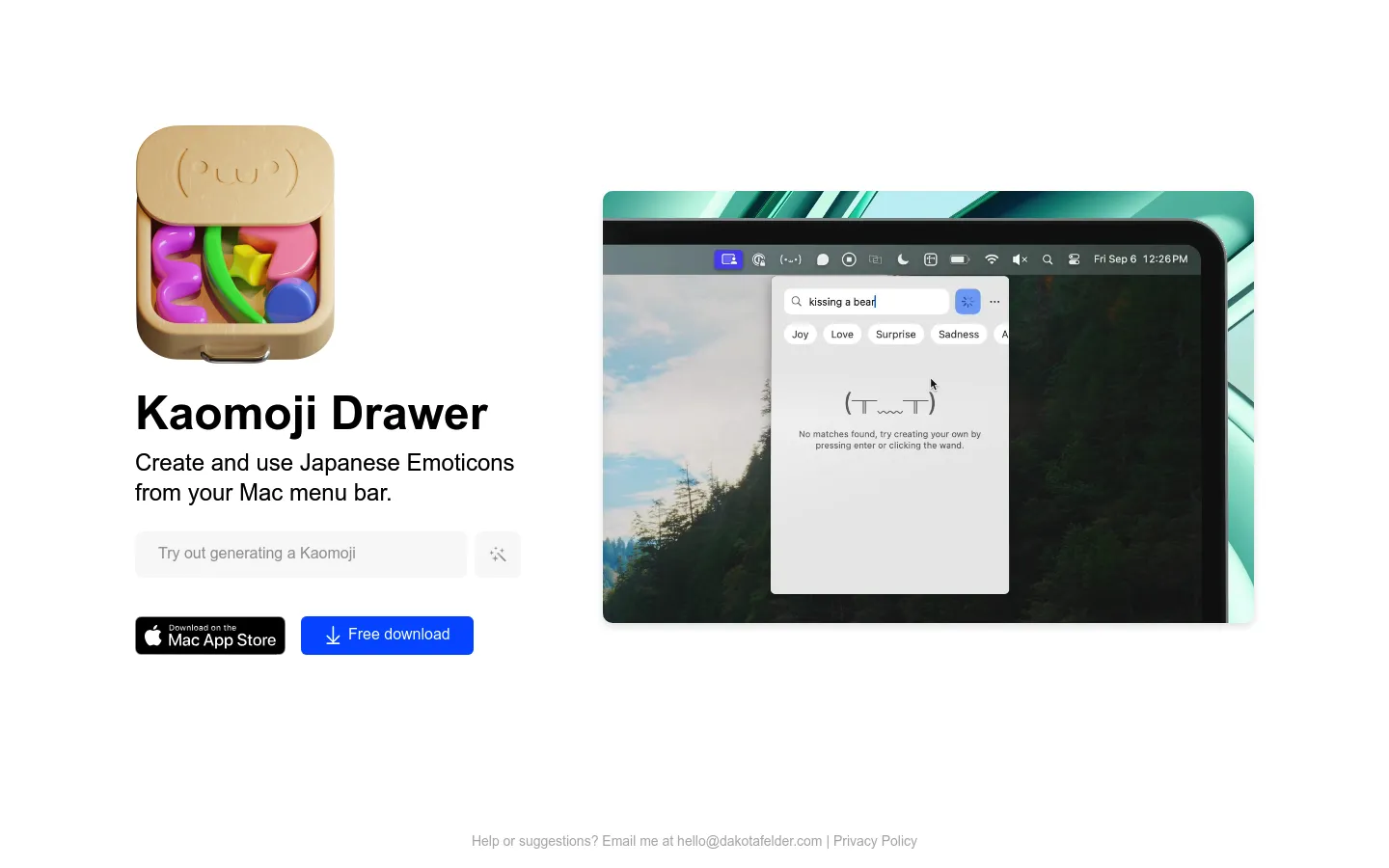The width and height of the screenshot is (1389, 868).
Task: Select the Surprise category chip in preview
Action: [896, 335]
